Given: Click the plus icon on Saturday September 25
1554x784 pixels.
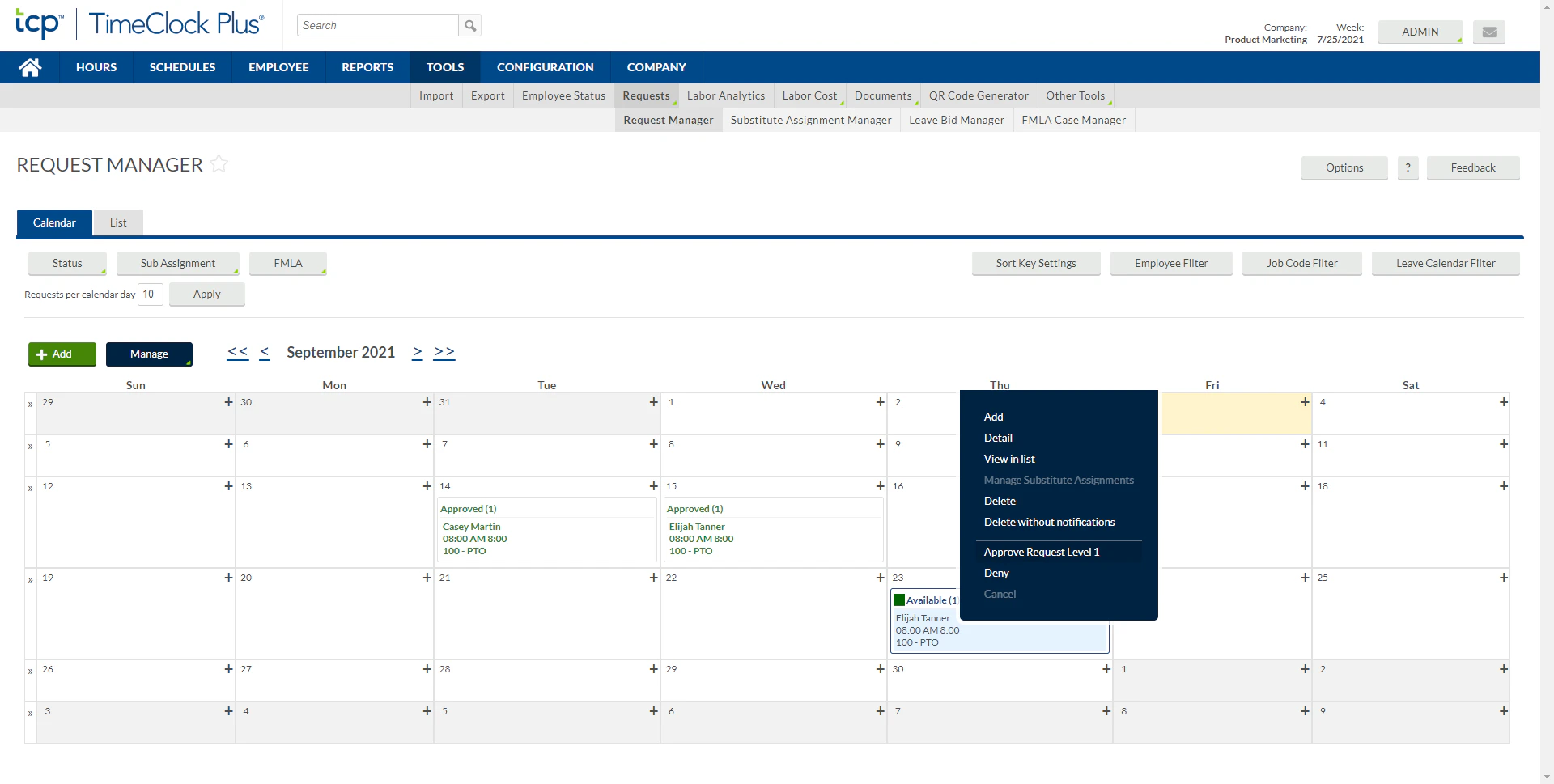Looking at the screenshot, I should 1504,577.
